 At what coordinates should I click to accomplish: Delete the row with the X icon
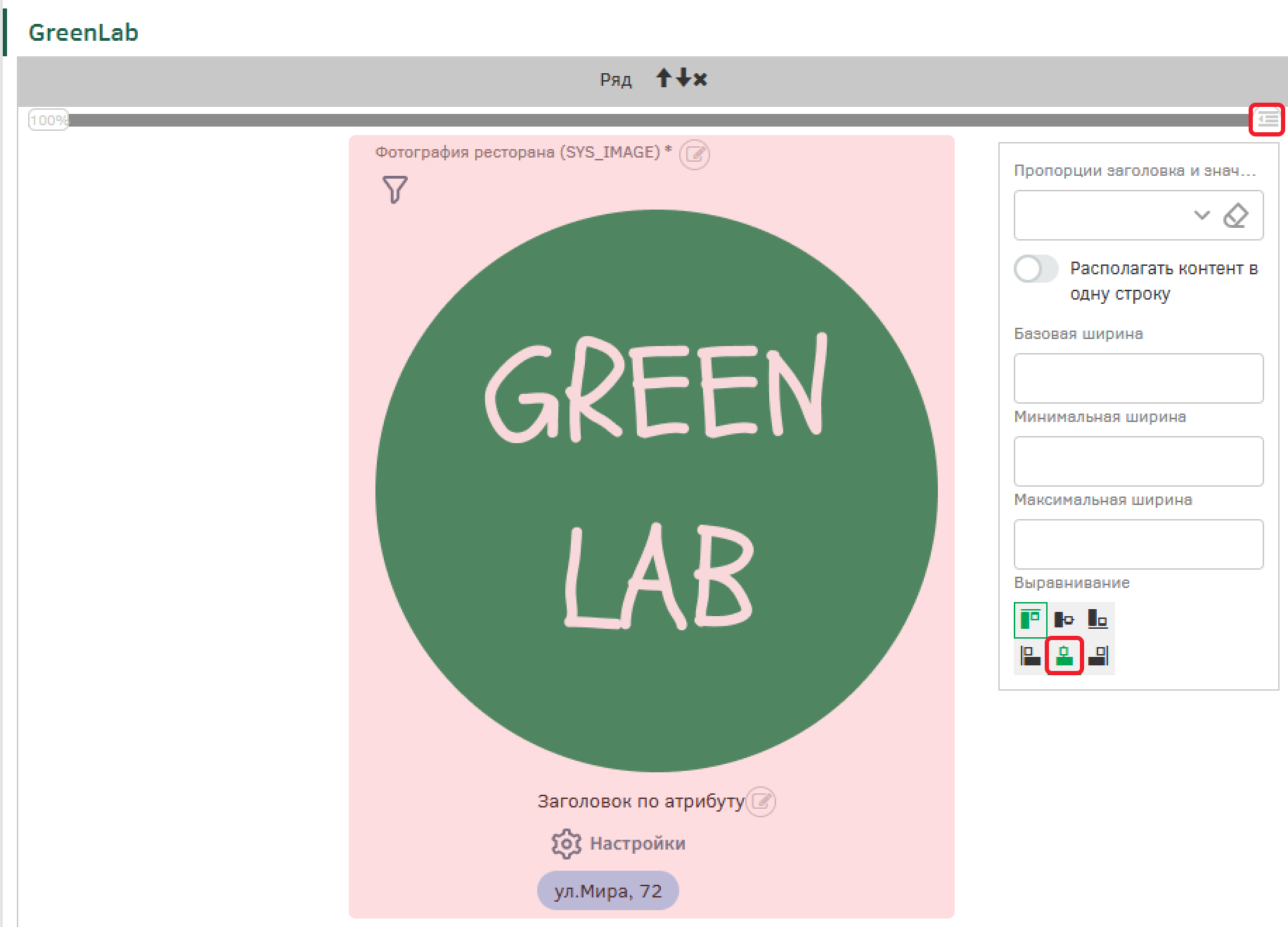[700, 79]
